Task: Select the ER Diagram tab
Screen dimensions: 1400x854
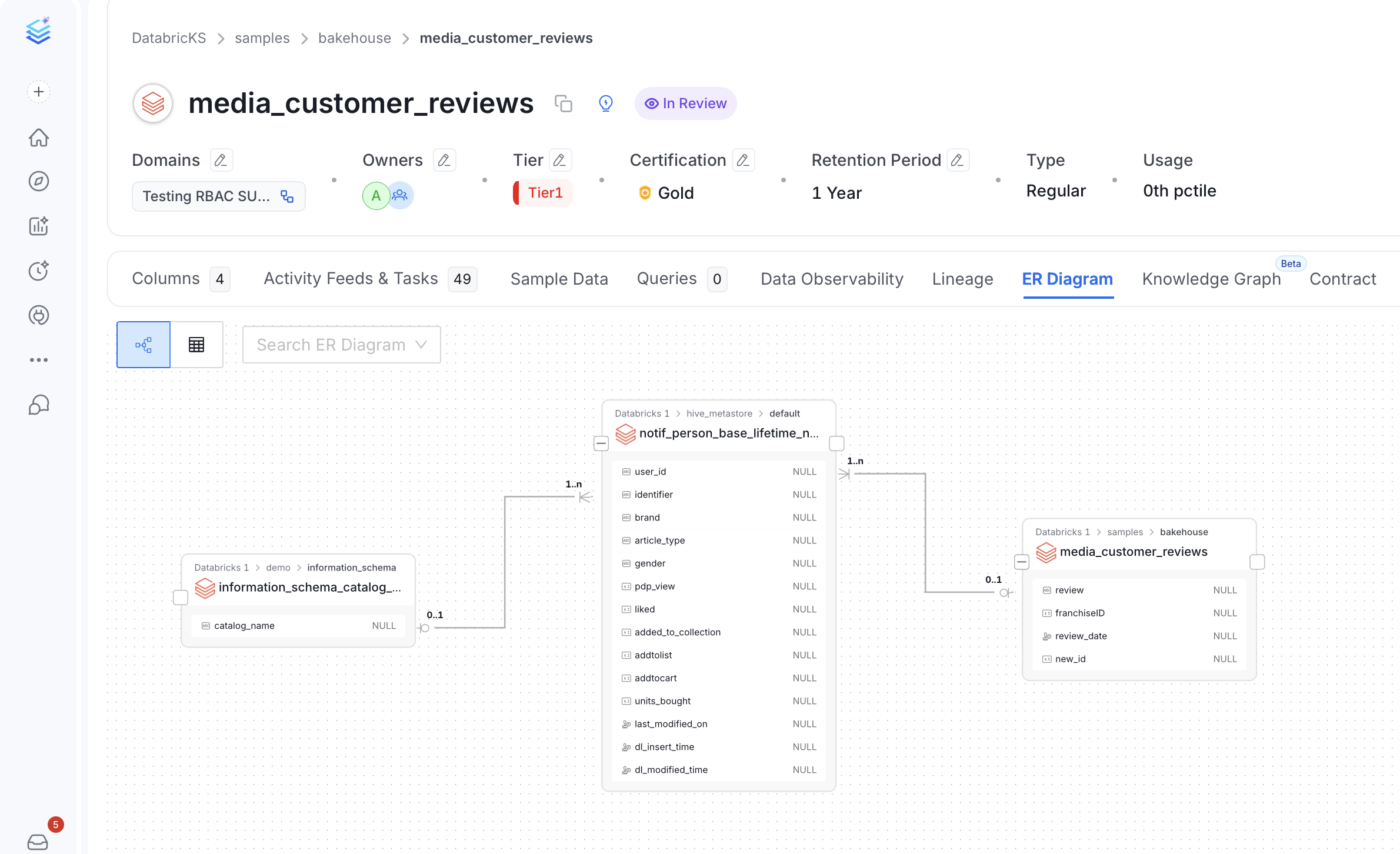Action: click(1068, 279)
